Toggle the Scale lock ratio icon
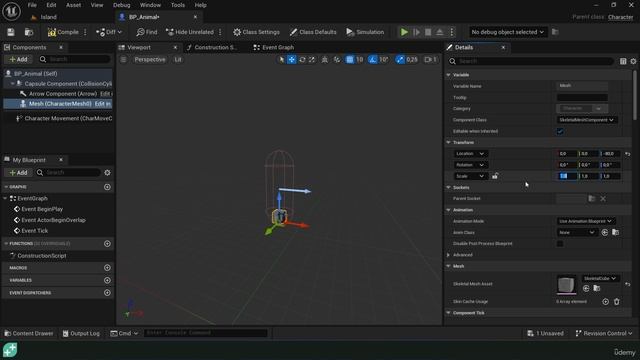Screen dimensions: 640x360 (495, 176)
